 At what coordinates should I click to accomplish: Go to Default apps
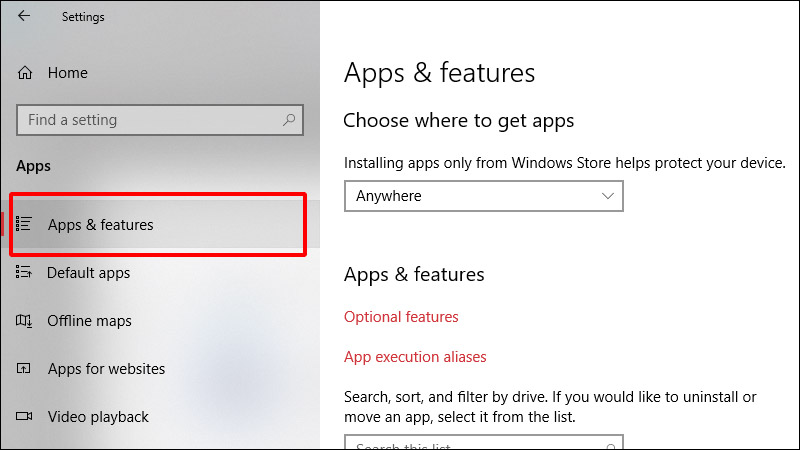pyautogui.click(x=158, y=272)
